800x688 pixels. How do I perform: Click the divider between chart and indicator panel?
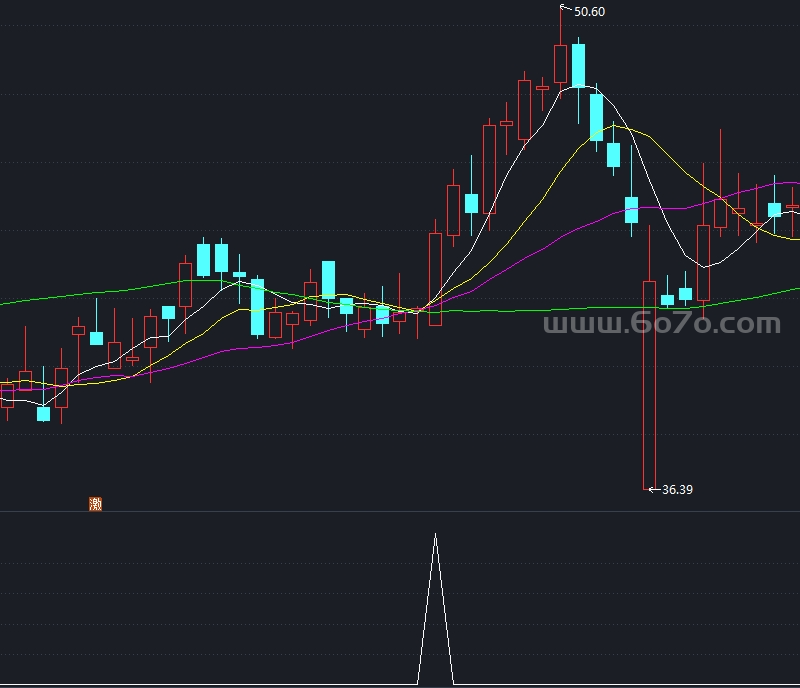400,511
